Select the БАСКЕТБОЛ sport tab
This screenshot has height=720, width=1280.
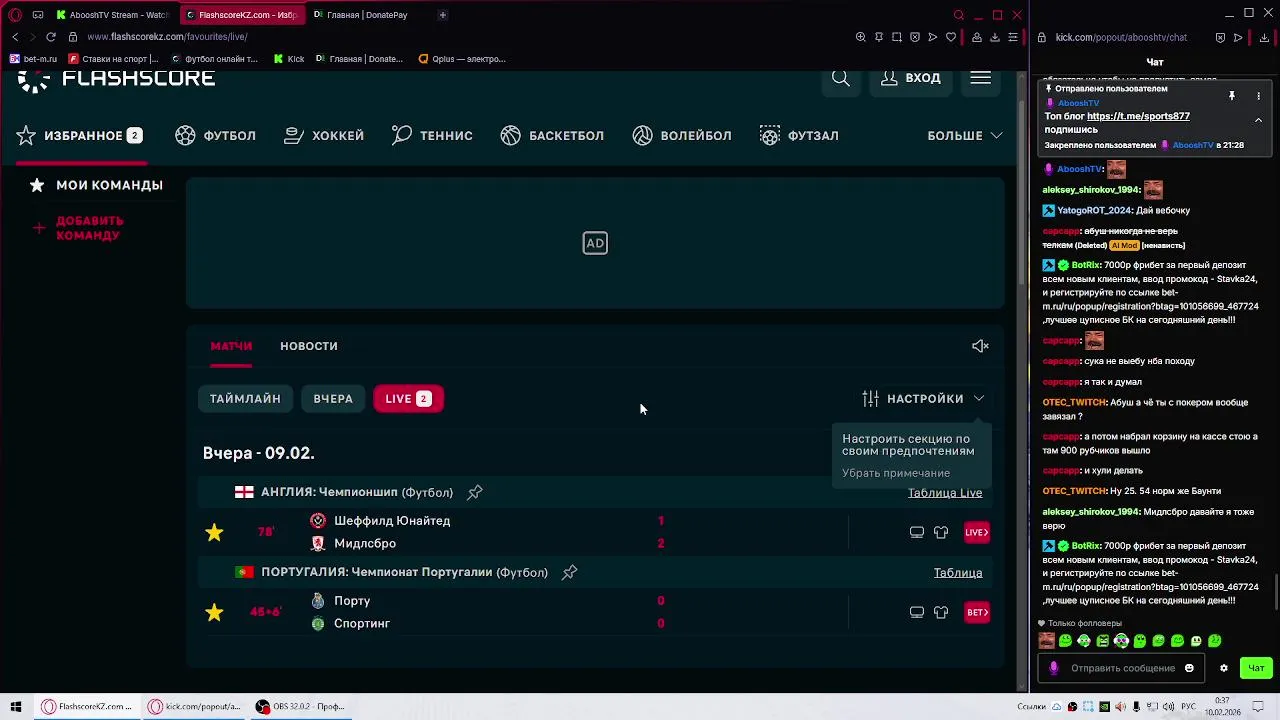552,135
